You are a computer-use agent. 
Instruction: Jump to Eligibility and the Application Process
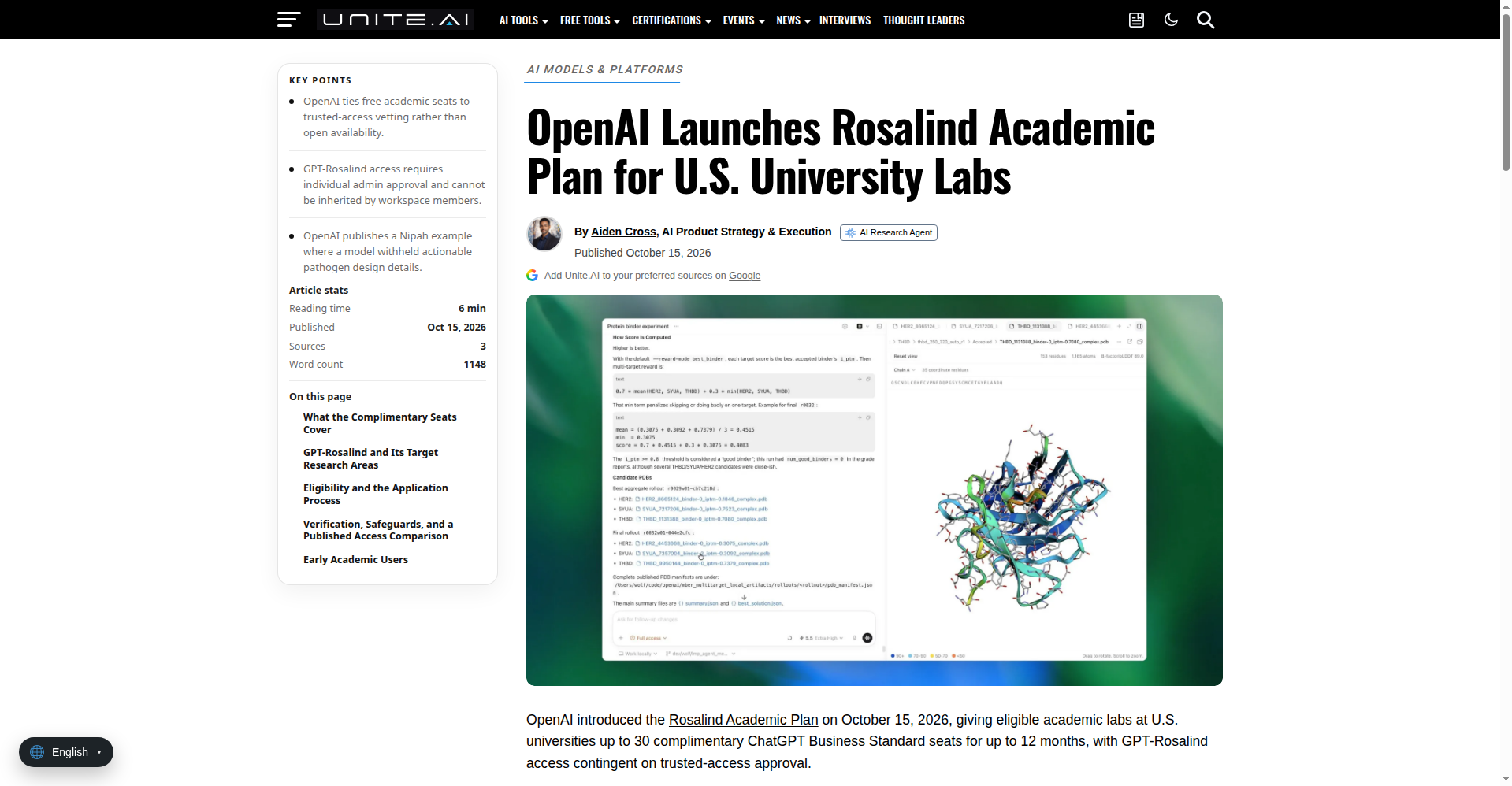click(375, 494)
